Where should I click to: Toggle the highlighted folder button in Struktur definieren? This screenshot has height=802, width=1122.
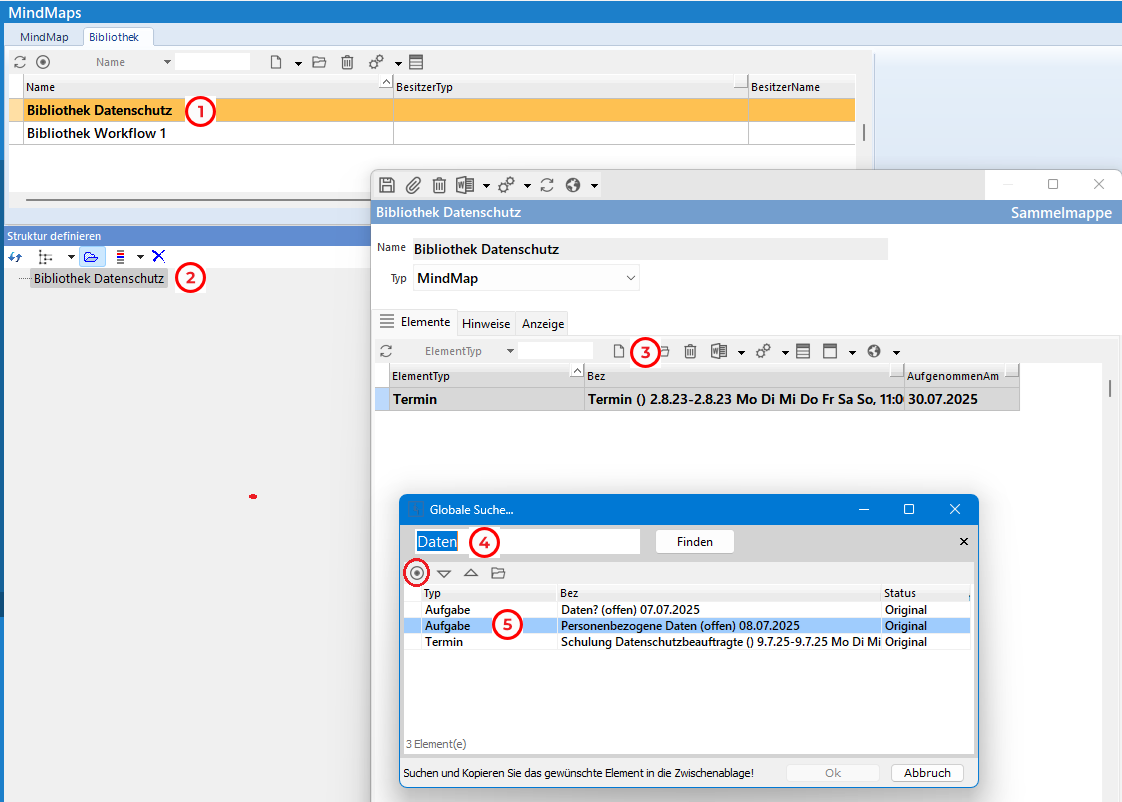point(91,256)
